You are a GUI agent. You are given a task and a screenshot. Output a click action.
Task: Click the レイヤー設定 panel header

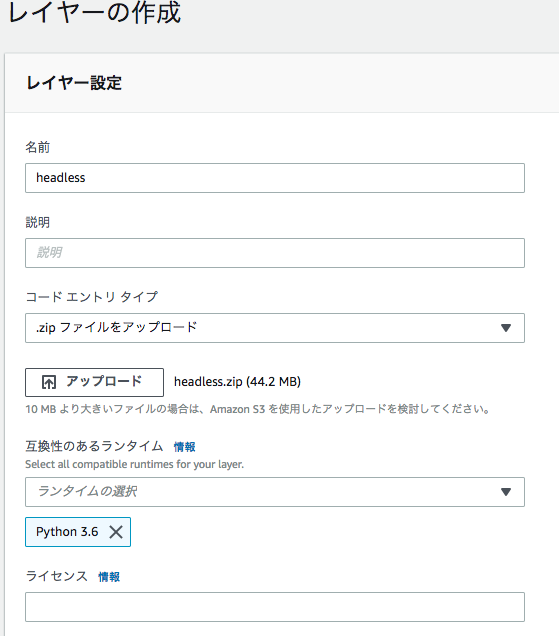pyautogui.click(x=74, y=83)
